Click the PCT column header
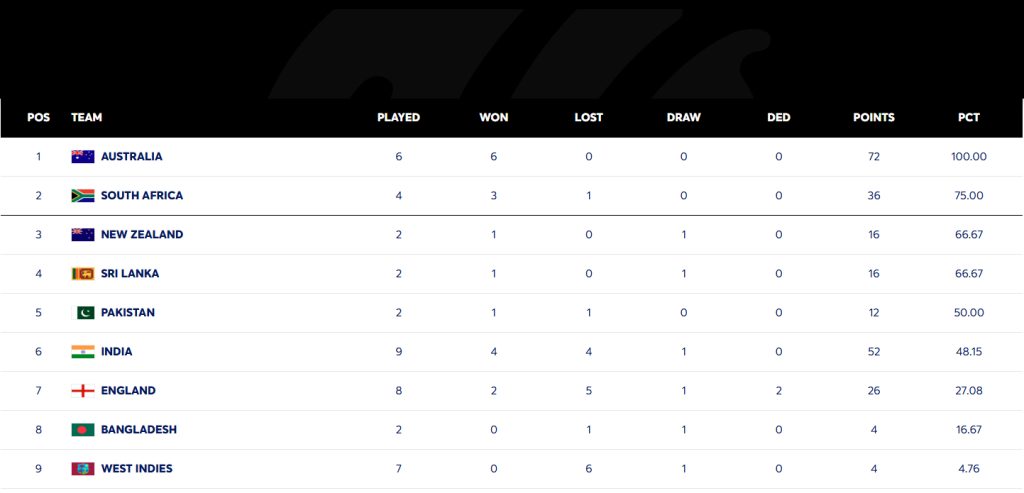The image size is (1024, 493). point(969,118)
